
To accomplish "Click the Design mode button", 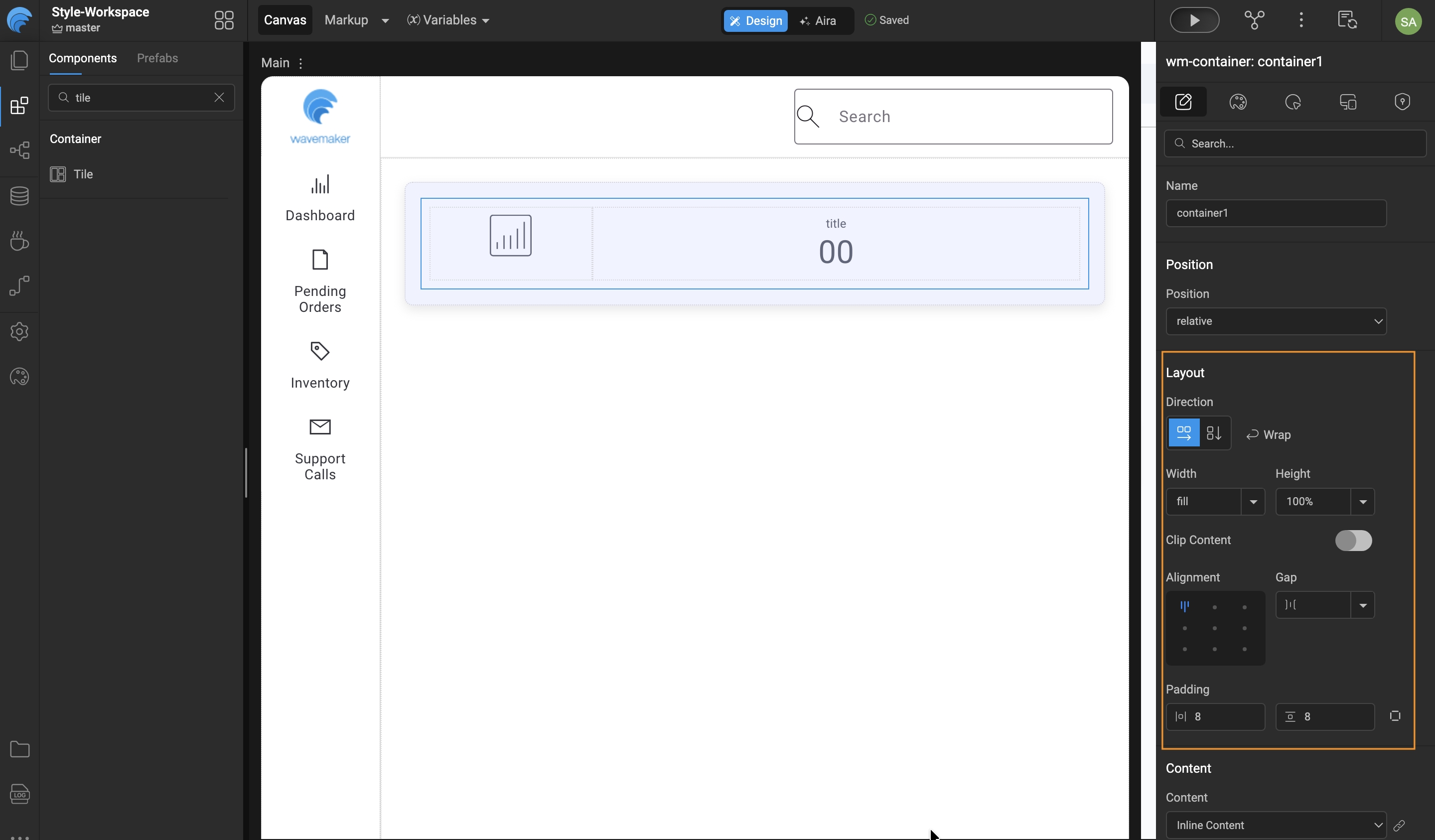I will coord(756,20).
